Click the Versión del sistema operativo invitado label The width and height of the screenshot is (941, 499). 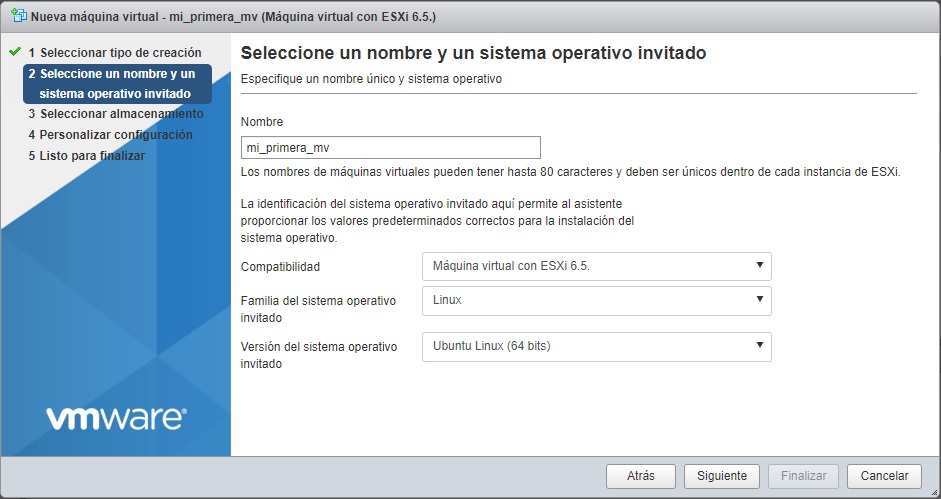click(x=319, y=355)
